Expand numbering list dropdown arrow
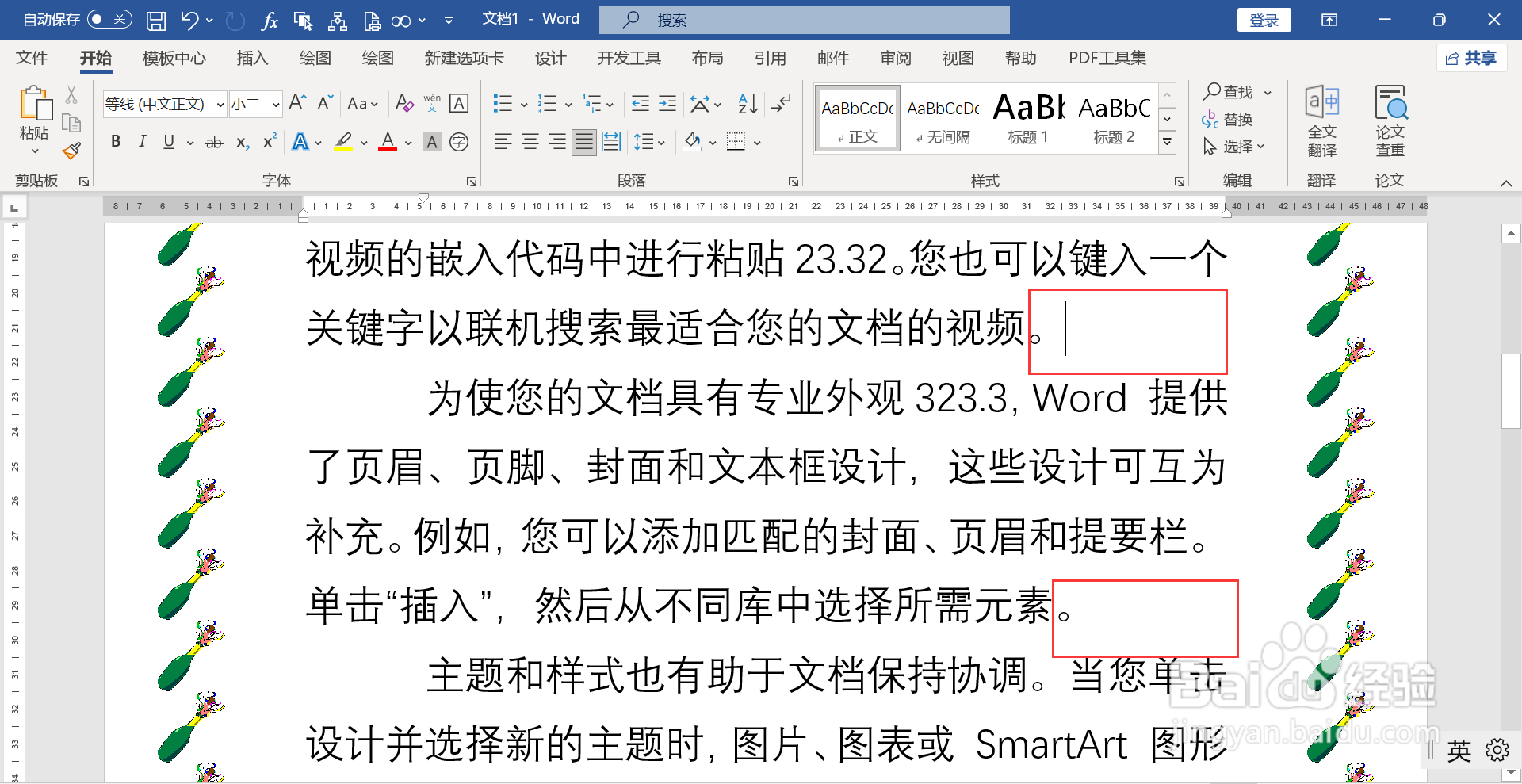Image resolution: width=1522 pixels, height=784 pixels. pyautogui.click(x=568, y=104)
